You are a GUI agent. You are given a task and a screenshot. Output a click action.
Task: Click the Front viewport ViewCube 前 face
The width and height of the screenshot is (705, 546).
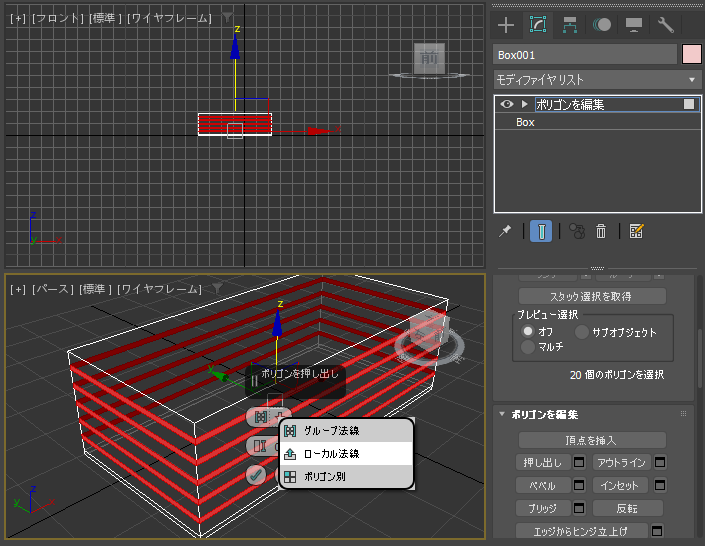click(429, 58)
